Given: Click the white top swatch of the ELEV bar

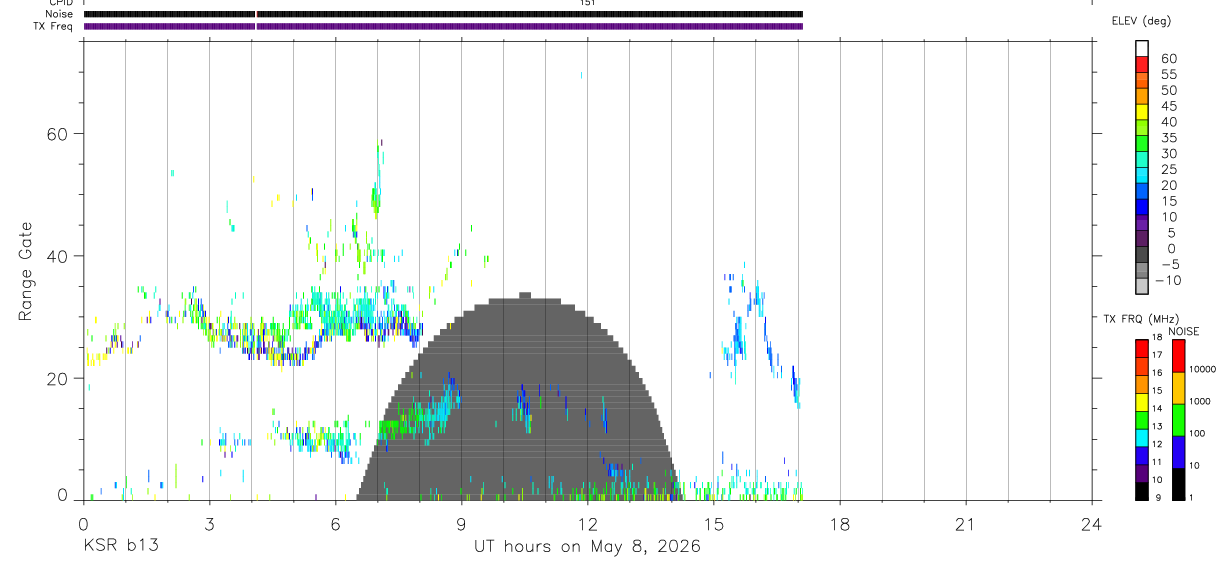Looking at the screenshot, I should [x=1142, y=49].
